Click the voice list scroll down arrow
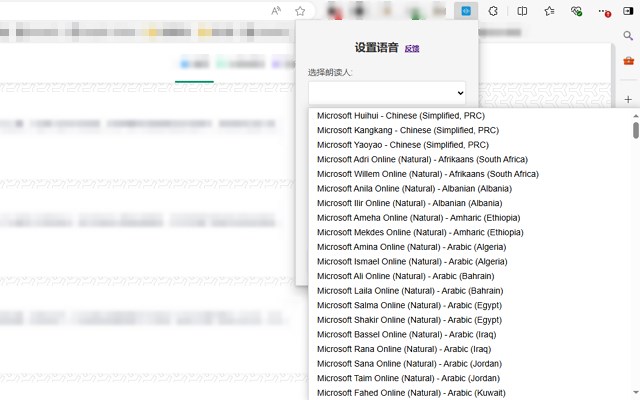The image size is (640, 400). [x=636, y=392]
